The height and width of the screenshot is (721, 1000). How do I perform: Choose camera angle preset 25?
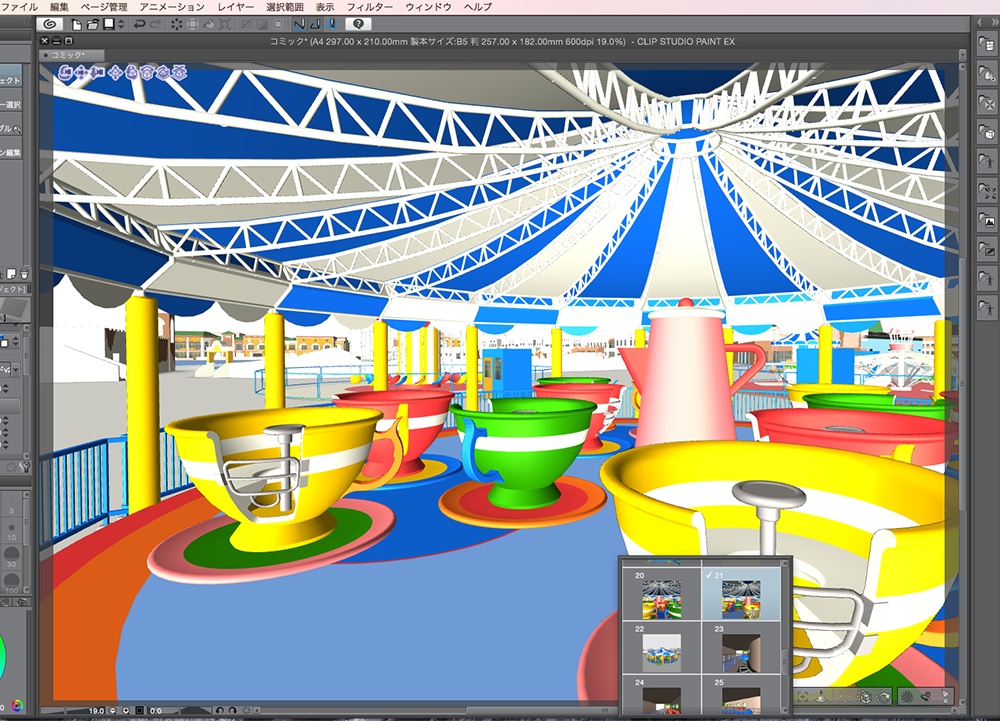[x=741, y=695]
